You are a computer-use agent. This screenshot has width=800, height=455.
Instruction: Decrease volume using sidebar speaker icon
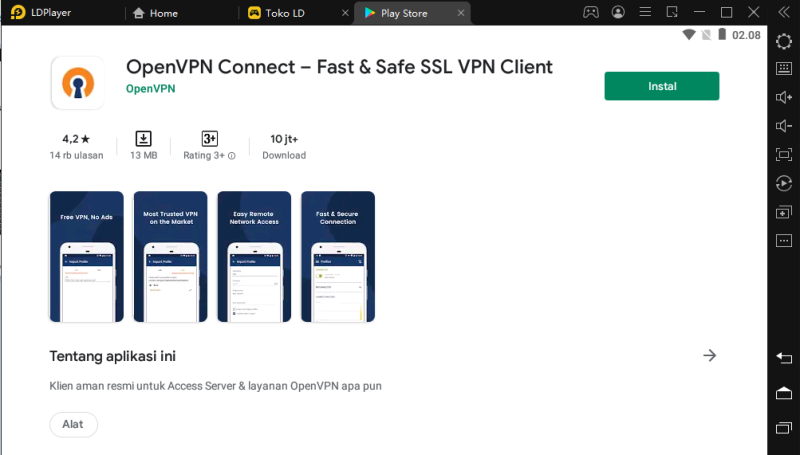pyautogui.click(x=784, y=126)
